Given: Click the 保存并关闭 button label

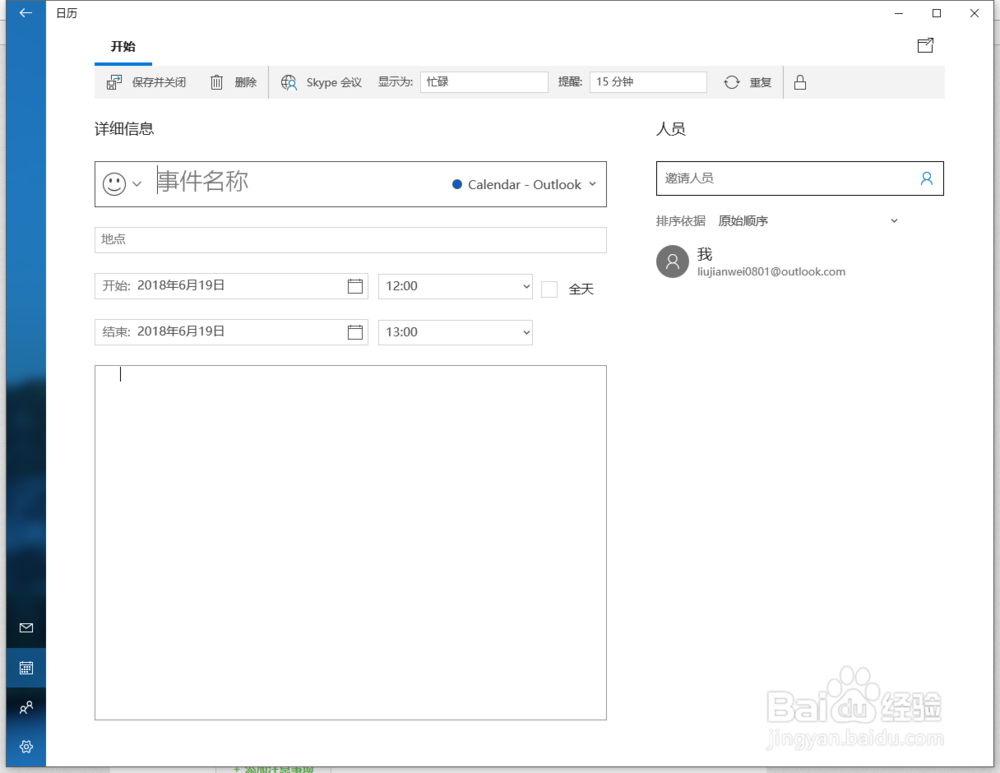Looking at the screenshot, I should click(159, 82).
